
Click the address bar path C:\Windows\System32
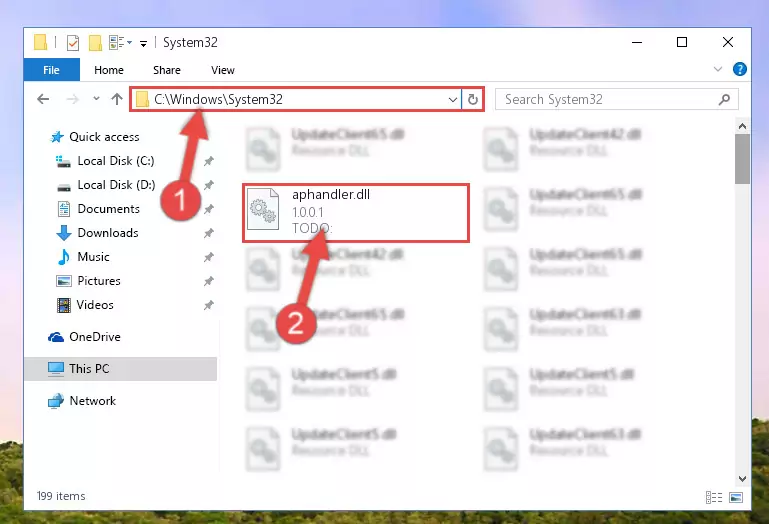point(218,100)
